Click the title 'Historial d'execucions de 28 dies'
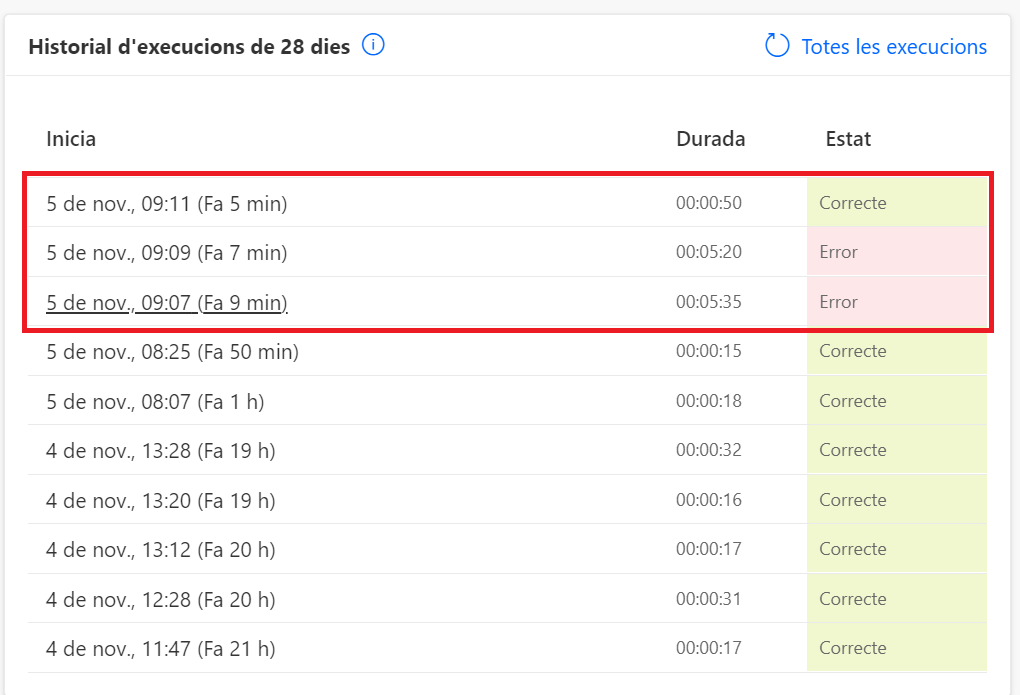The width and height of the screenshot is (1020, 695). tap(190, 46)
